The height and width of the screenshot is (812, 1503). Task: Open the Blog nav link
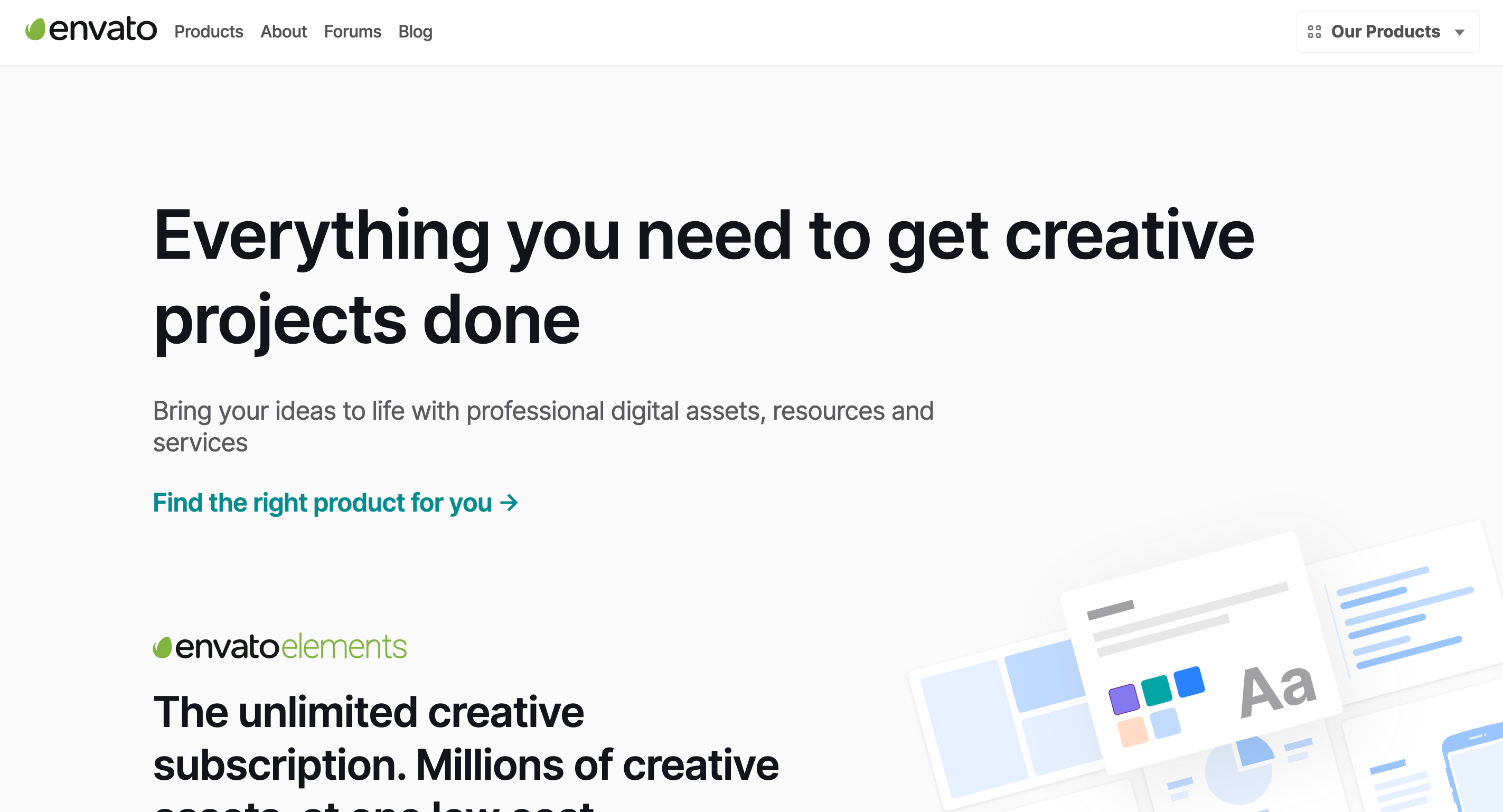[416, 32]
